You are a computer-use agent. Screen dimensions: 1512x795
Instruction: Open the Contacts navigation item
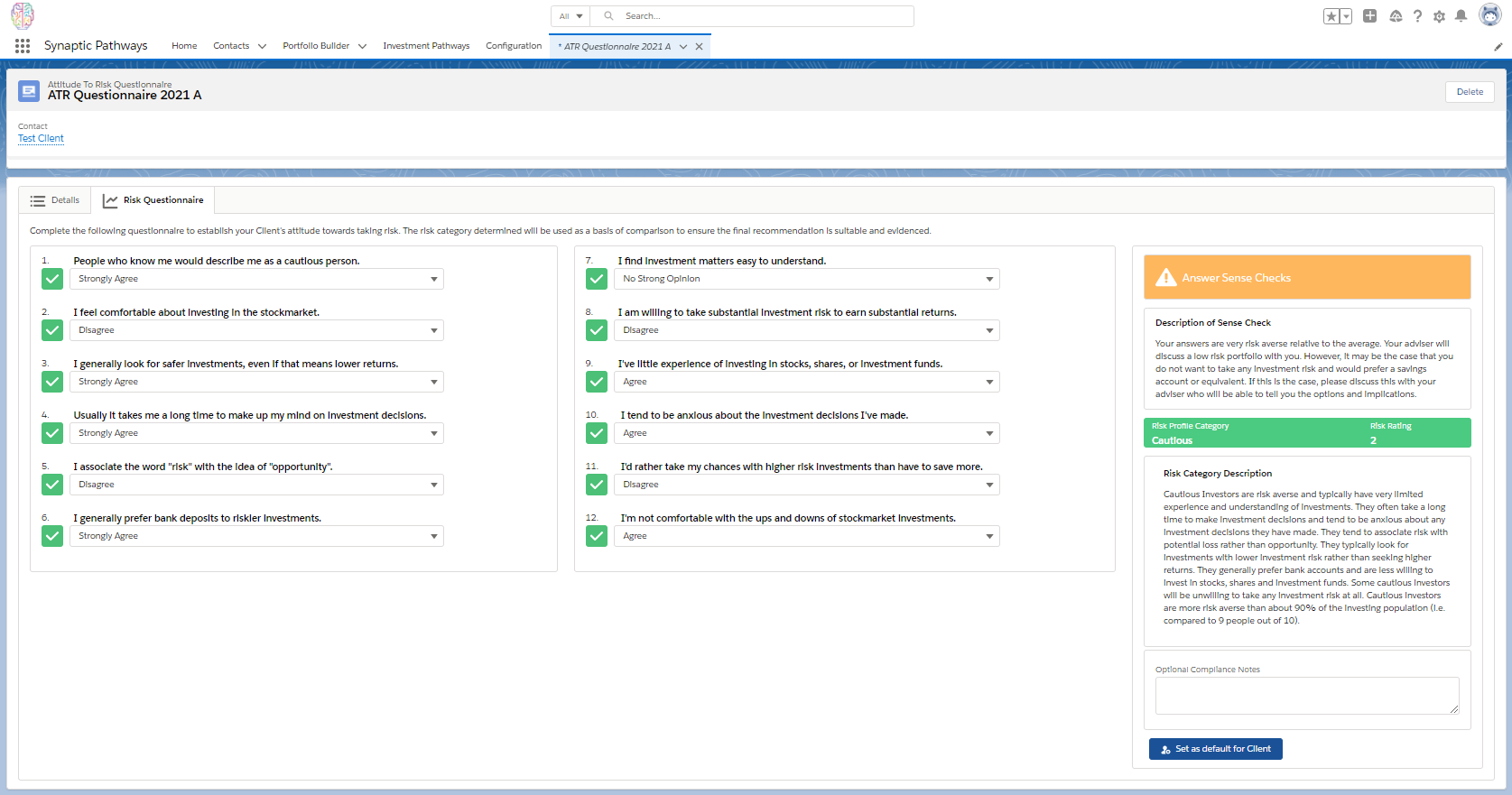(231, 46)
